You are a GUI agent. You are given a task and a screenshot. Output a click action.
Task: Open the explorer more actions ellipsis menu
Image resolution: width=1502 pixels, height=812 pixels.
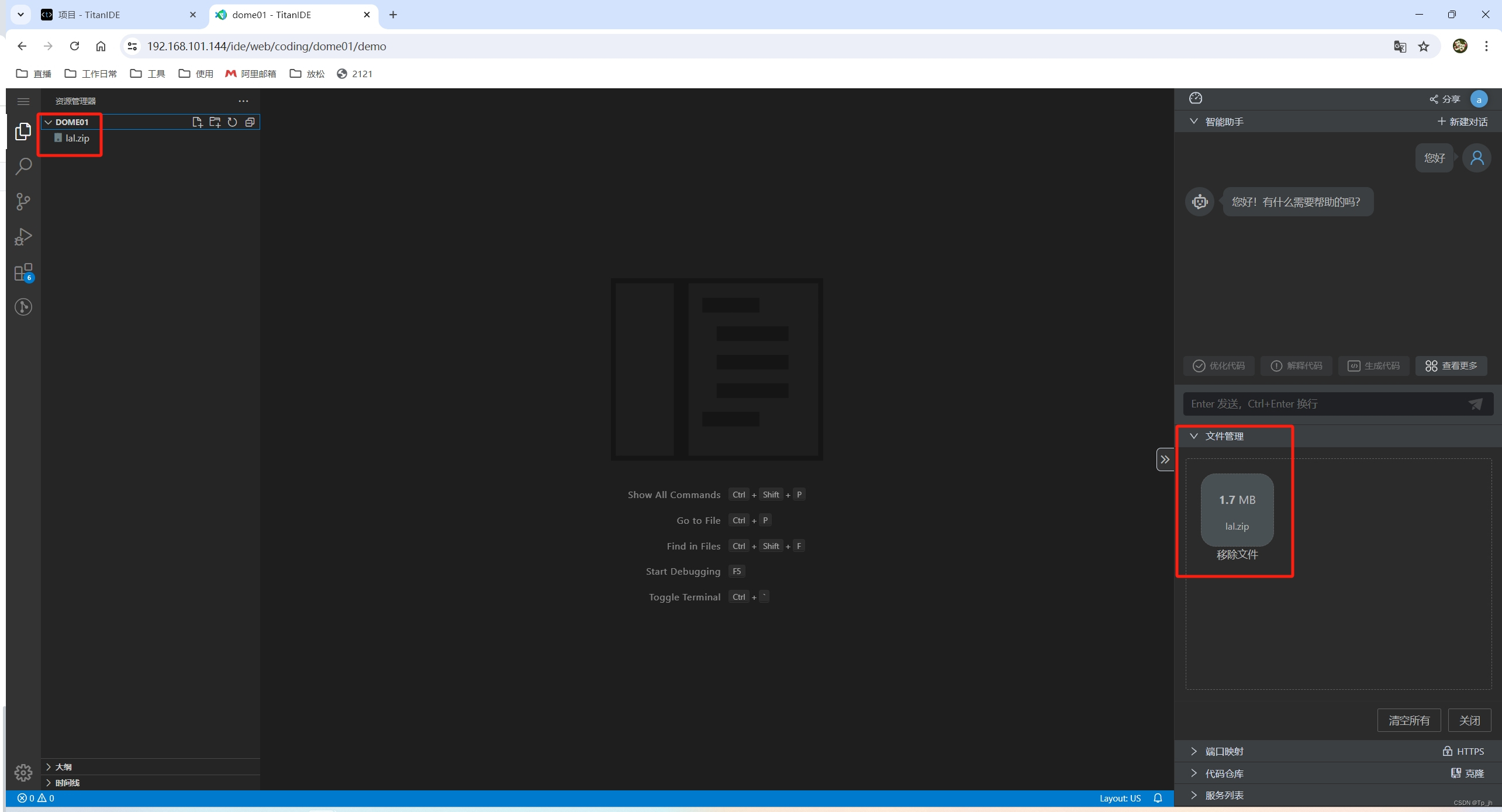tap(243, 101)
